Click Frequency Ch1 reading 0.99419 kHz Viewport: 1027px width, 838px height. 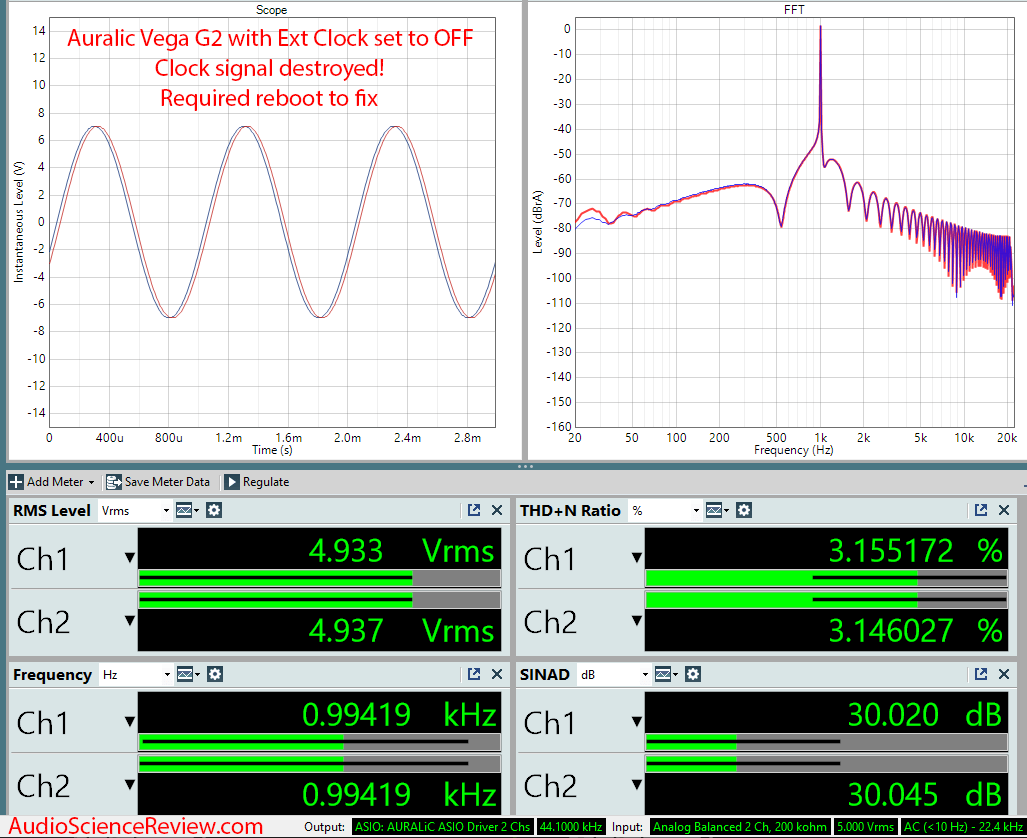(398, 714)
